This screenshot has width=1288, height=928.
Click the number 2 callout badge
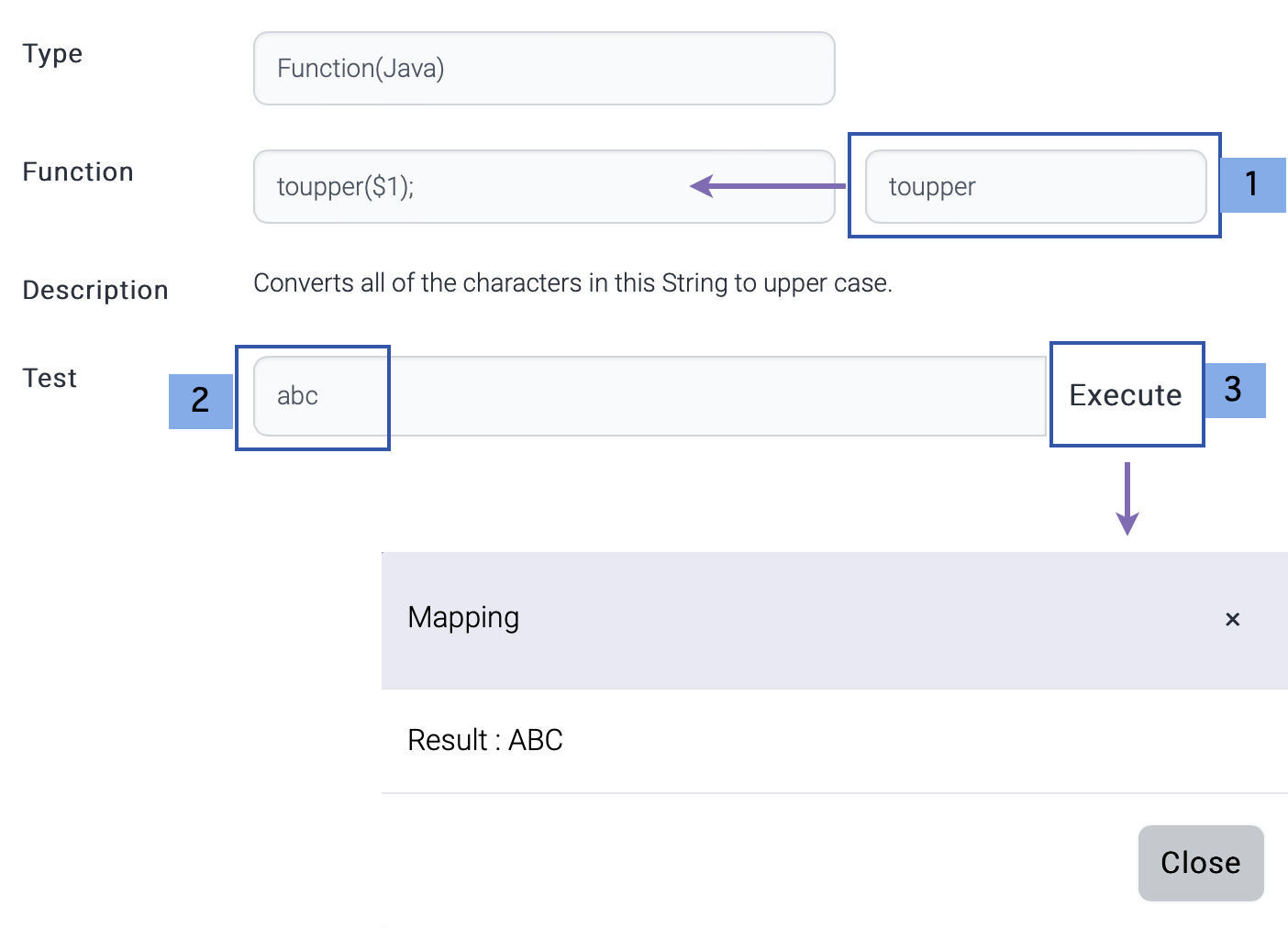coord(200,401)
